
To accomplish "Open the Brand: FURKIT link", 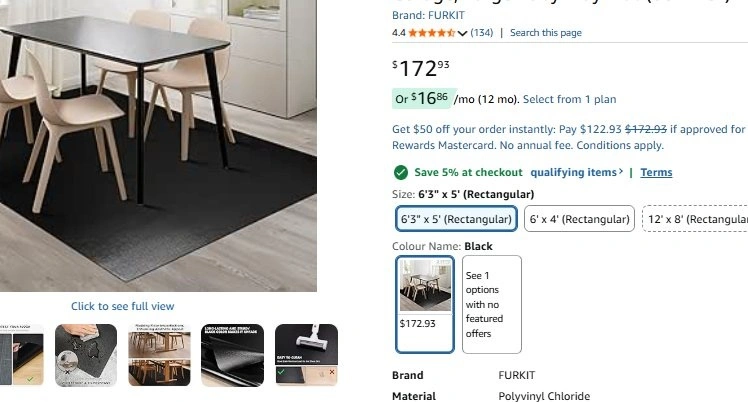I will 428,15.
